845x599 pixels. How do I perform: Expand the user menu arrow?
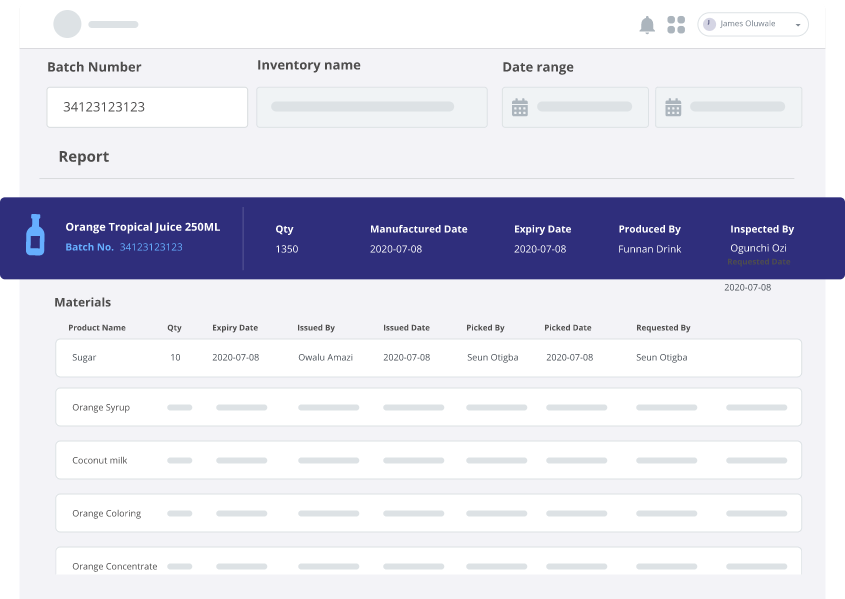[x=797, y=25]
